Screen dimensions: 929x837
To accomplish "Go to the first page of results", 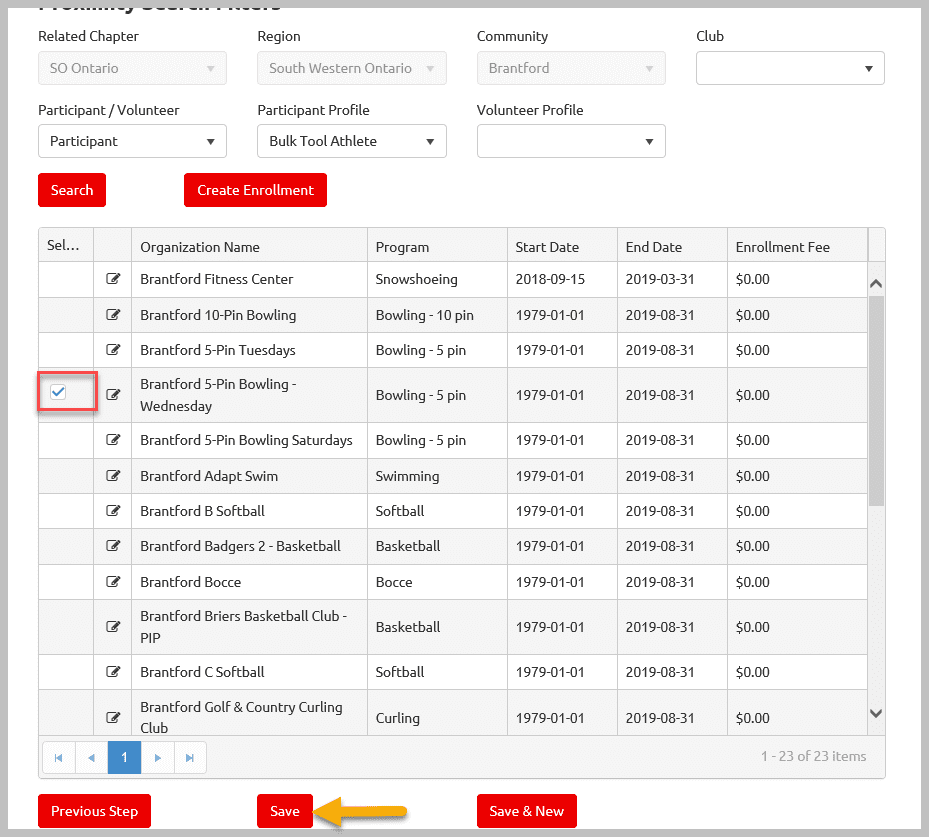I will 59,758.
